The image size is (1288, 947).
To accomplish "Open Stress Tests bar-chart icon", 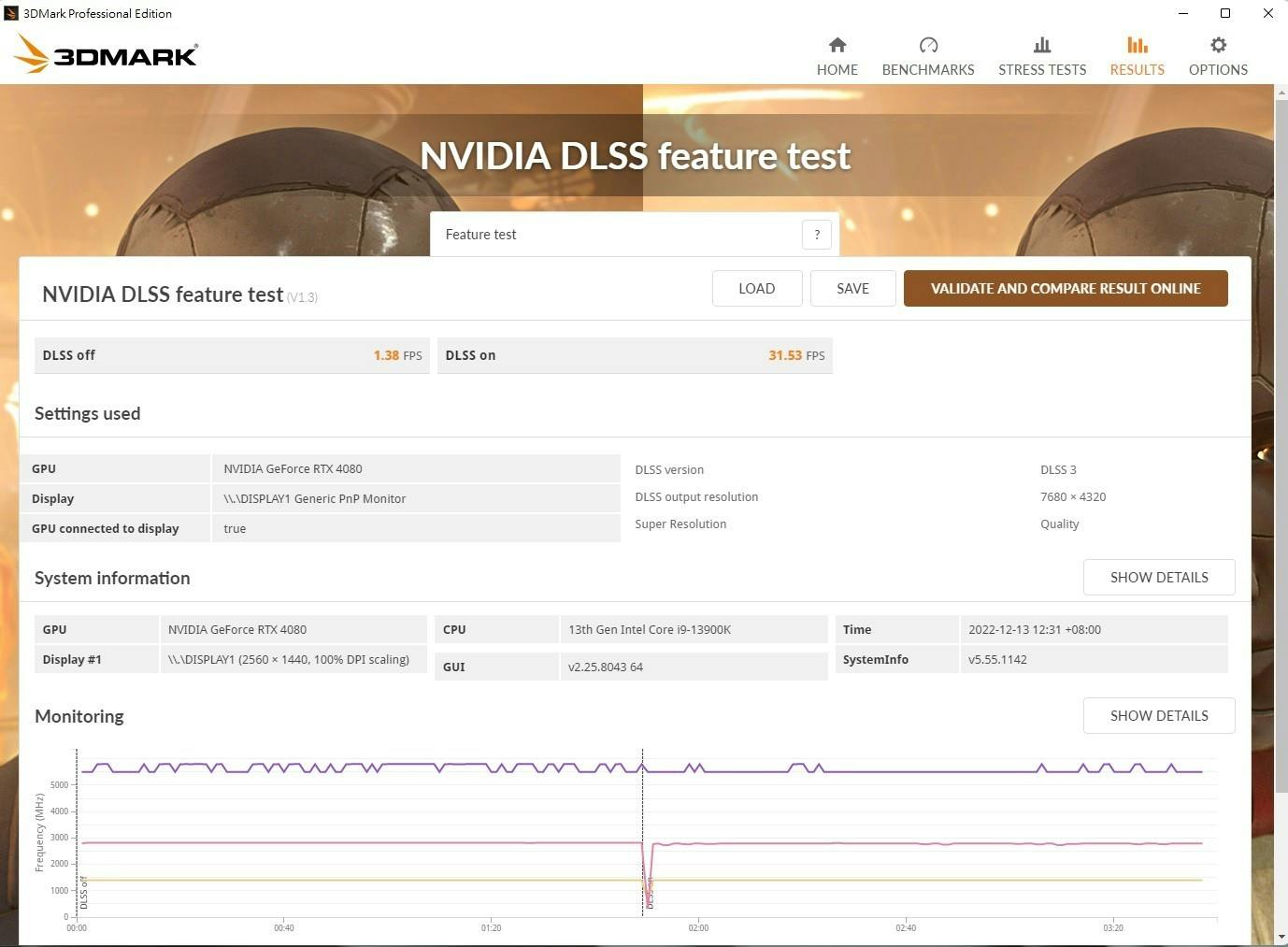I will pos(1042,45).
